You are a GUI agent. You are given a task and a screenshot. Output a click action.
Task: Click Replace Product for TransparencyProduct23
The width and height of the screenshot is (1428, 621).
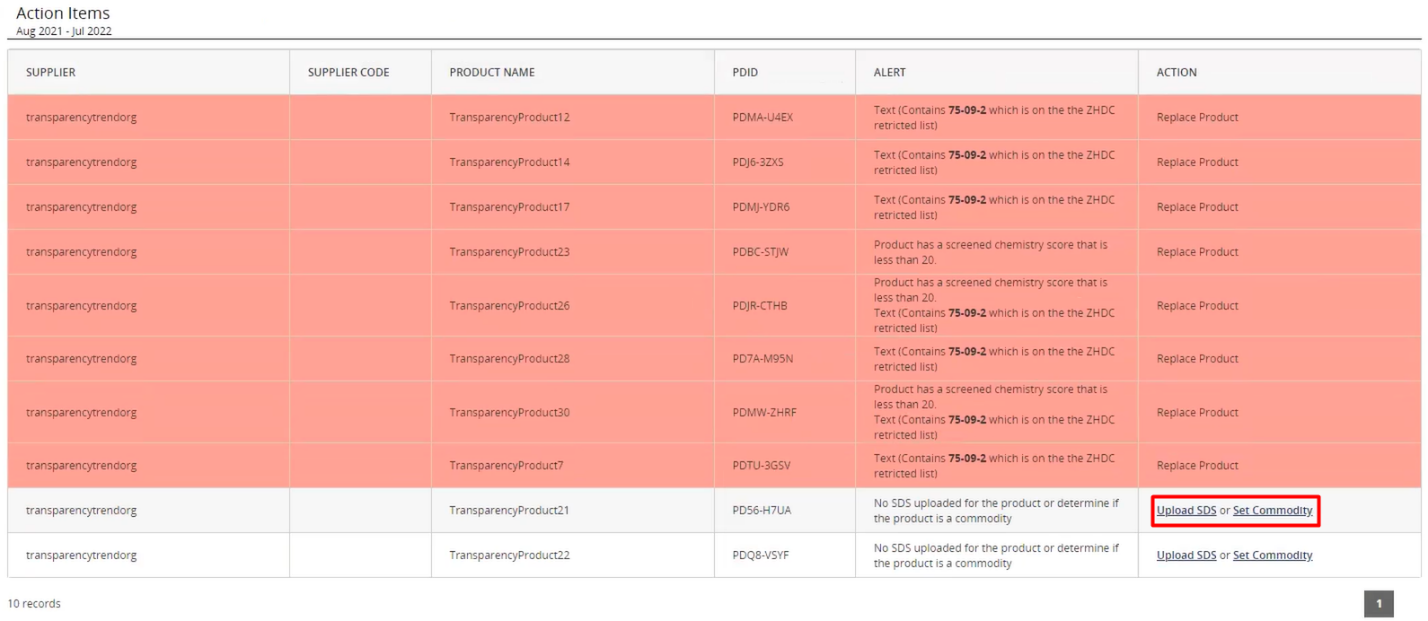click(1197, 252)
